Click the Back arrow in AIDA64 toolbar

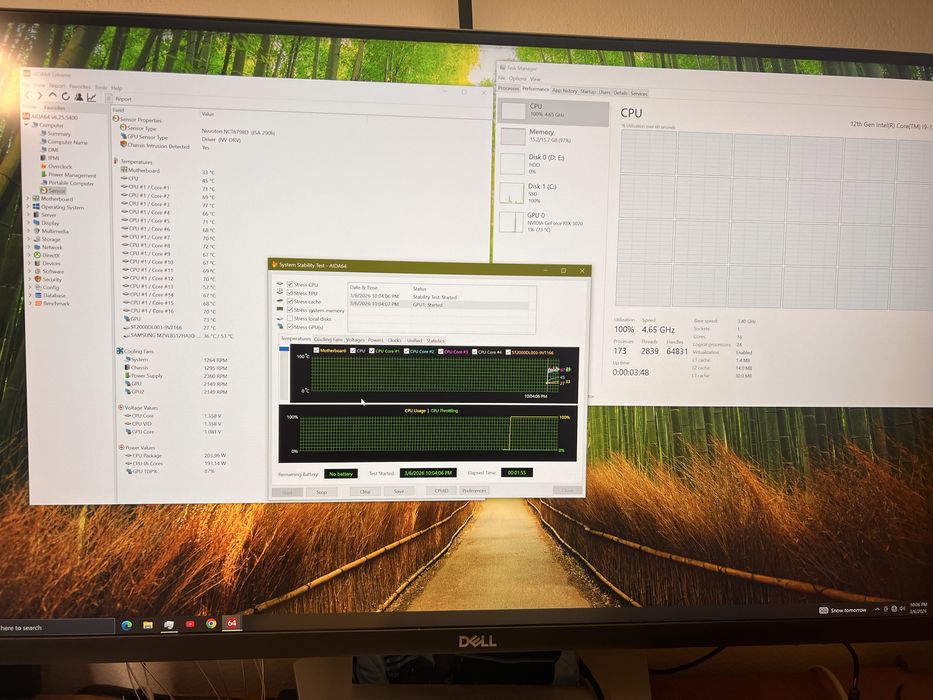point(28,95)
